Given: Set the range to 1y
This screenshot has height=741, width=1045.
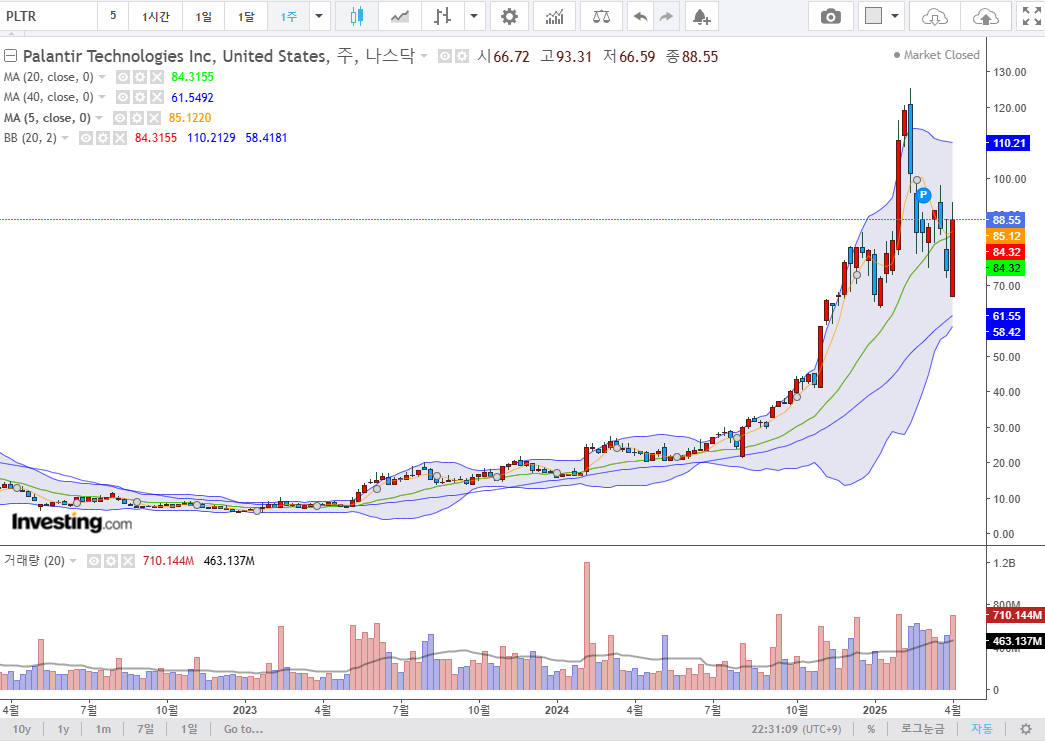Looking at the screenshot, I should tap(63, 729).
